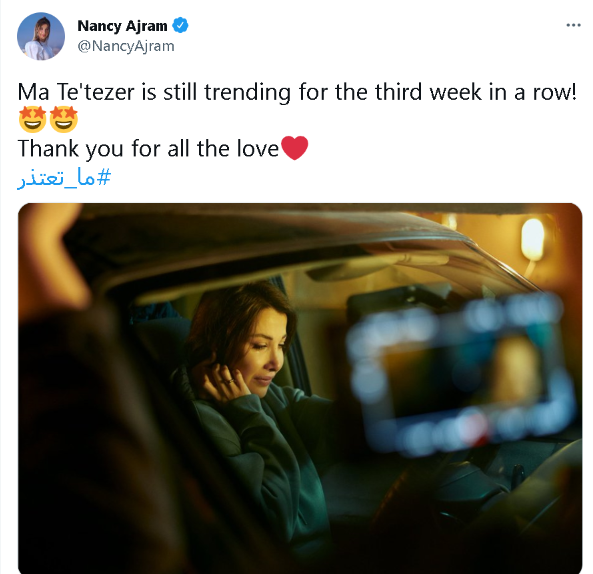Open the @NancyAjram handle link

[126, 46]
